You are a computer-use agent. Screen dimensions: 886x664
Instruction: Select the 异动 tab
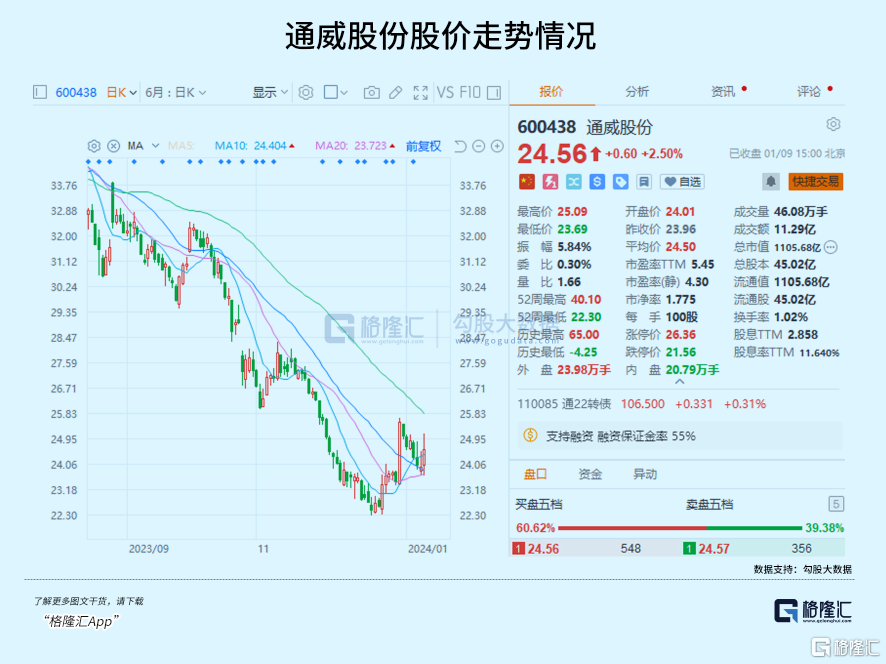(x=645, y=474)
